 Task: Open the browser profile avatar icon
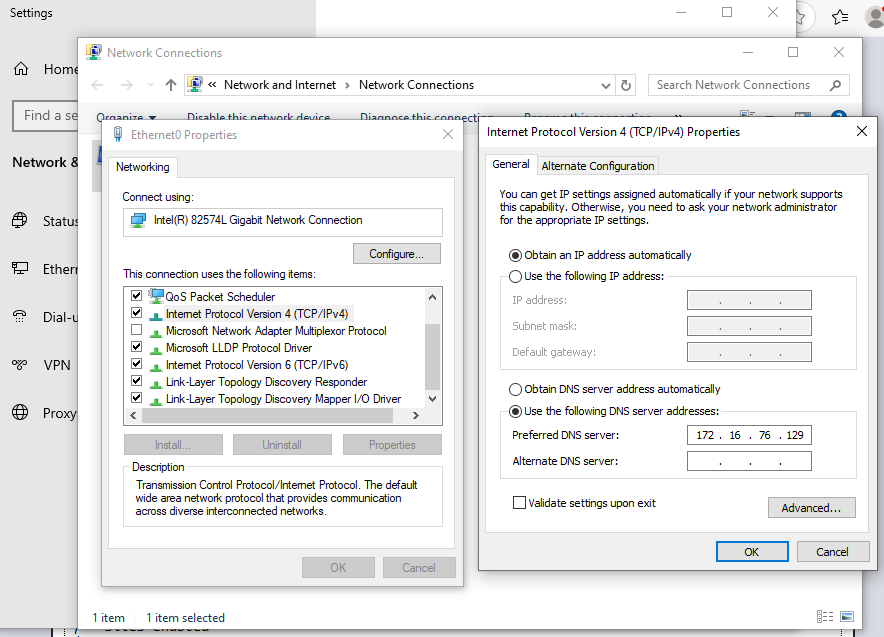click(x=875, y=17)
